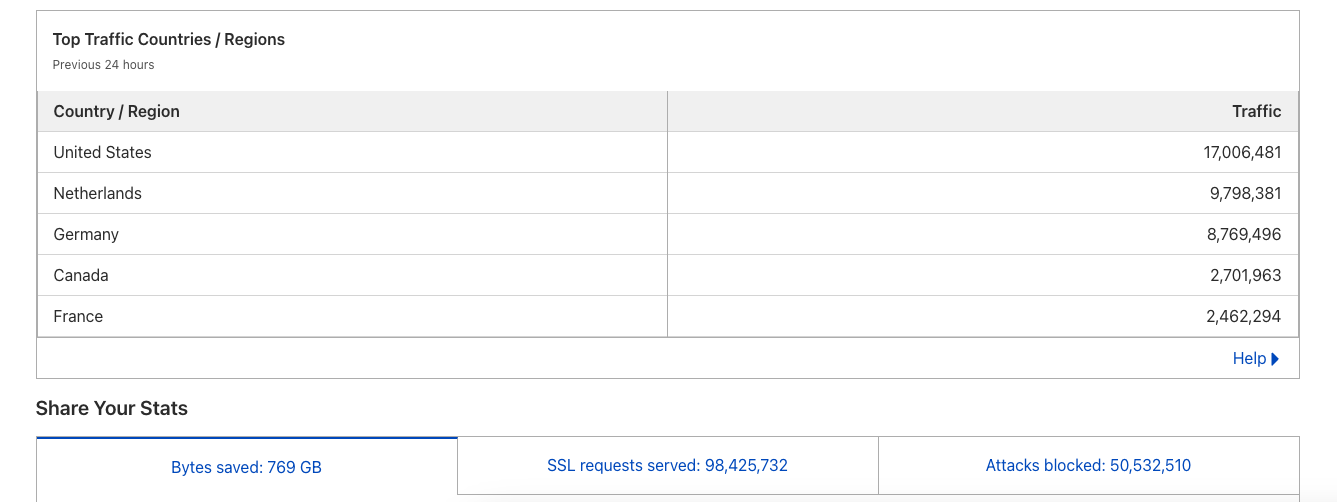Select the France row
The width and height of the screenshot is (1337, 502).
668,316
